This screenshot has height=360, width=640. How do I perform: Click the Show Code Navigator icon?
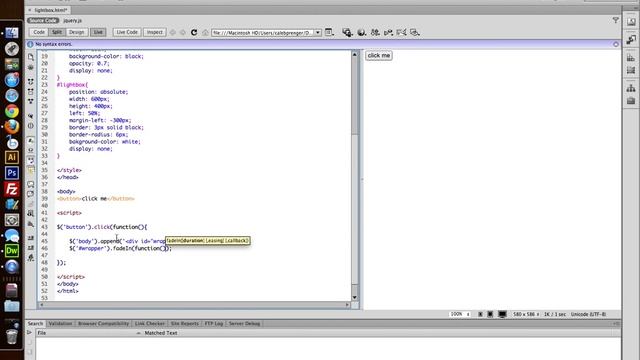click(31, 67)
